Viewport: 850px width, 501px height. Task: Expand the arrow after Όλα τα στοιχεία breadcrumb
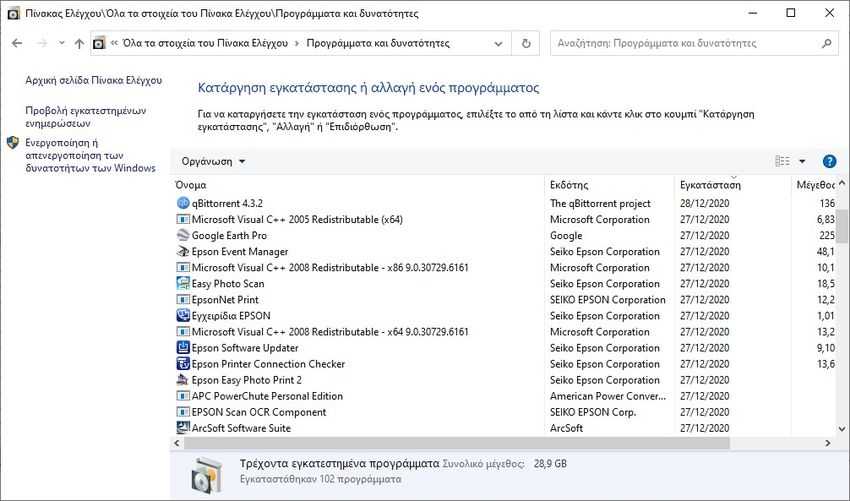tap(297, 43)
